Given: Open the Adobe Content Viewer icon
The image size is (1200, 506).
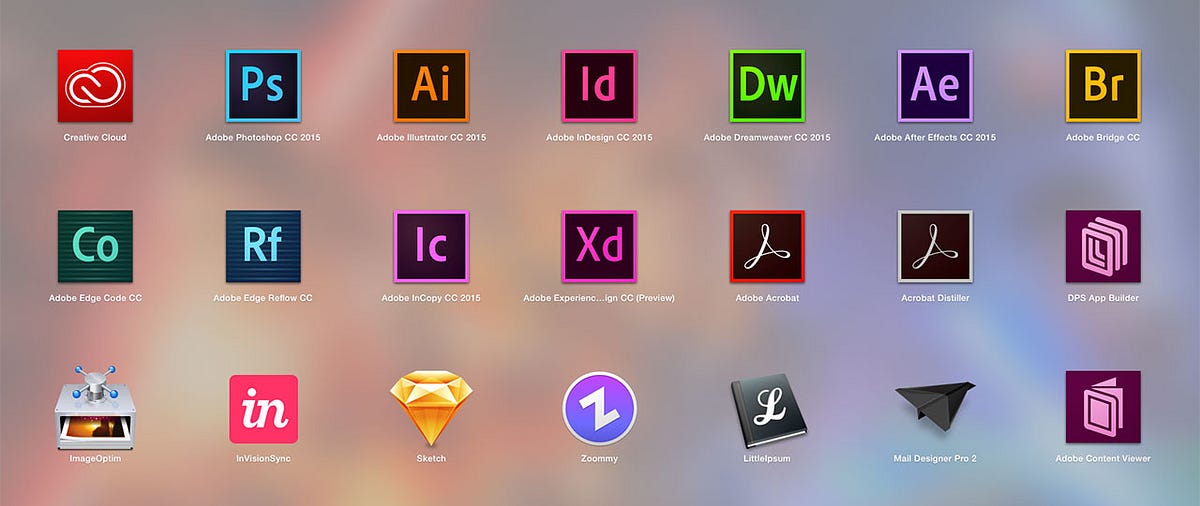Looking at the screenshot, I should click(x=1103, y=408).
